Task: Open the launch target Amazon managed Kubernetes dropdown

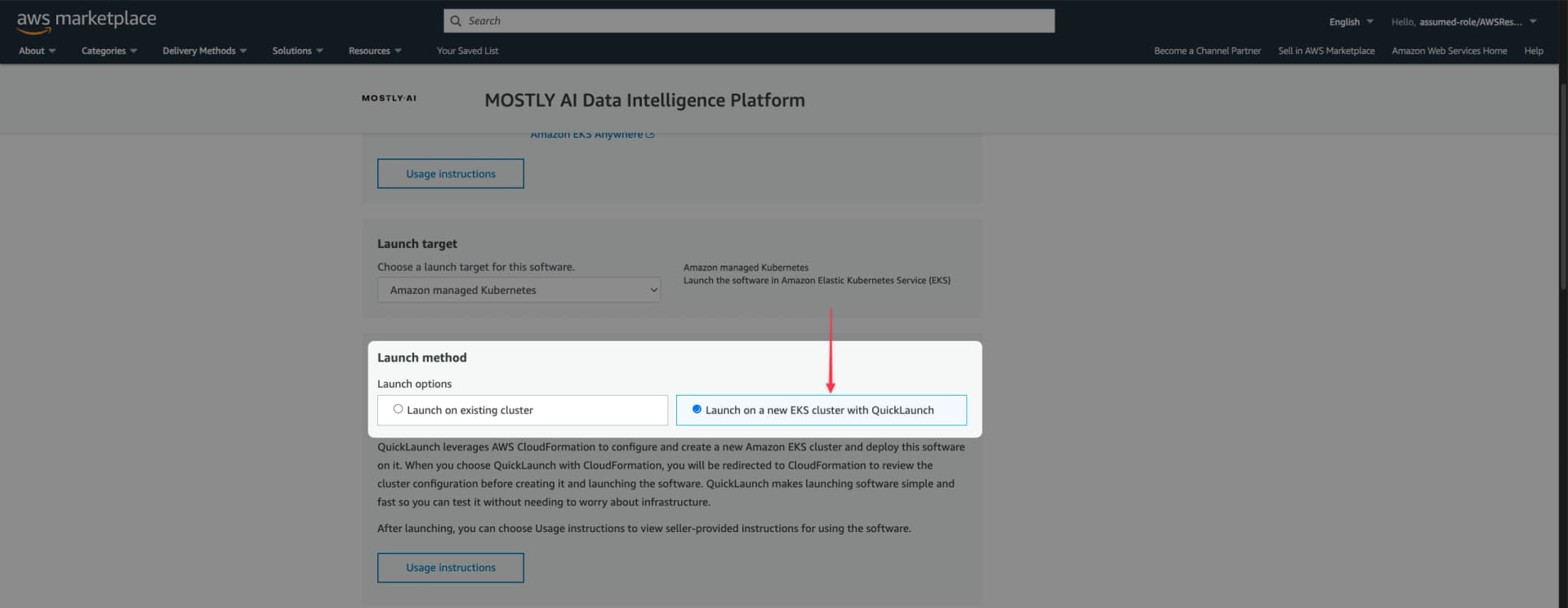Action: click(519, 290)
